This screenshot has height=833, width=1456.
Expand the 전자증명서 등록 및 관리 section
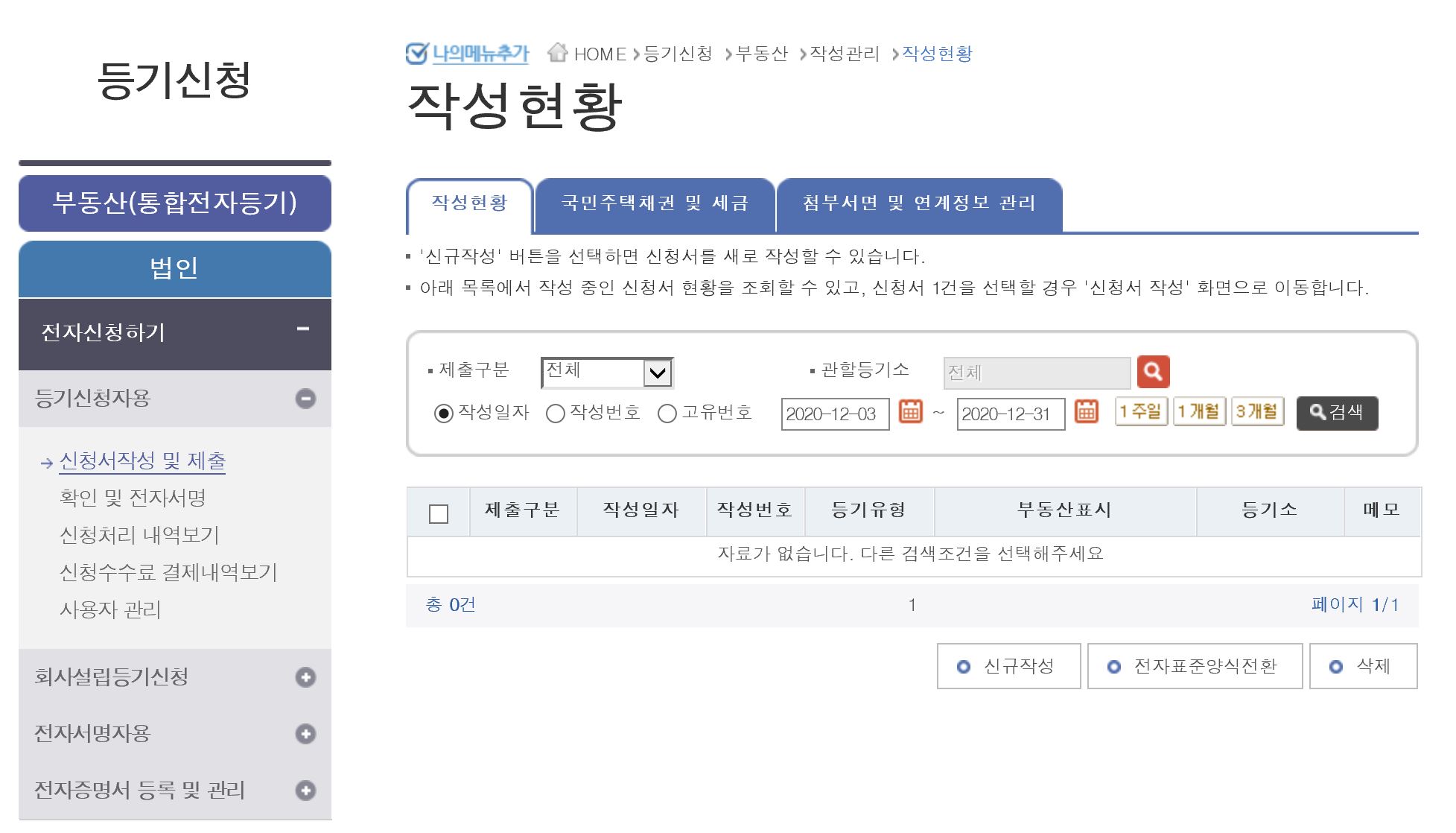(x=305, y=791)
